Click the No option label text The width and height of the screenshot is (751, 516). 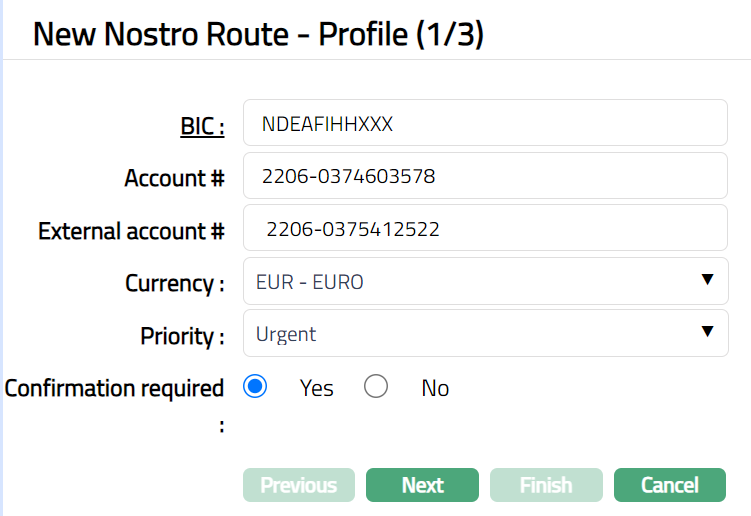click(x=435, y=388)
